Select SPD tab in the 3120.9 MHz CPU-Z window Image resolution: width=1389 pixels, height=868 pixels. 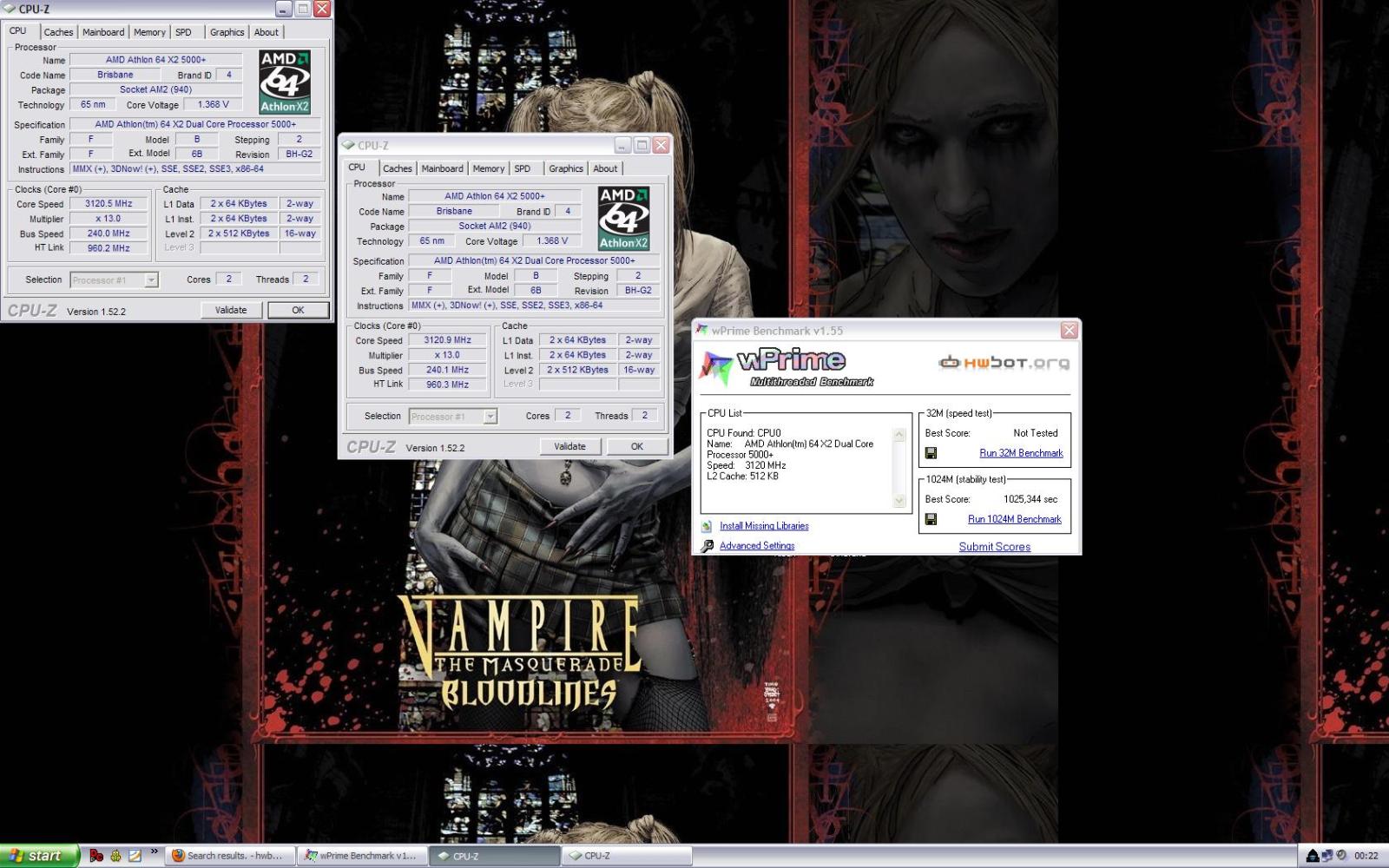[522, 168]
